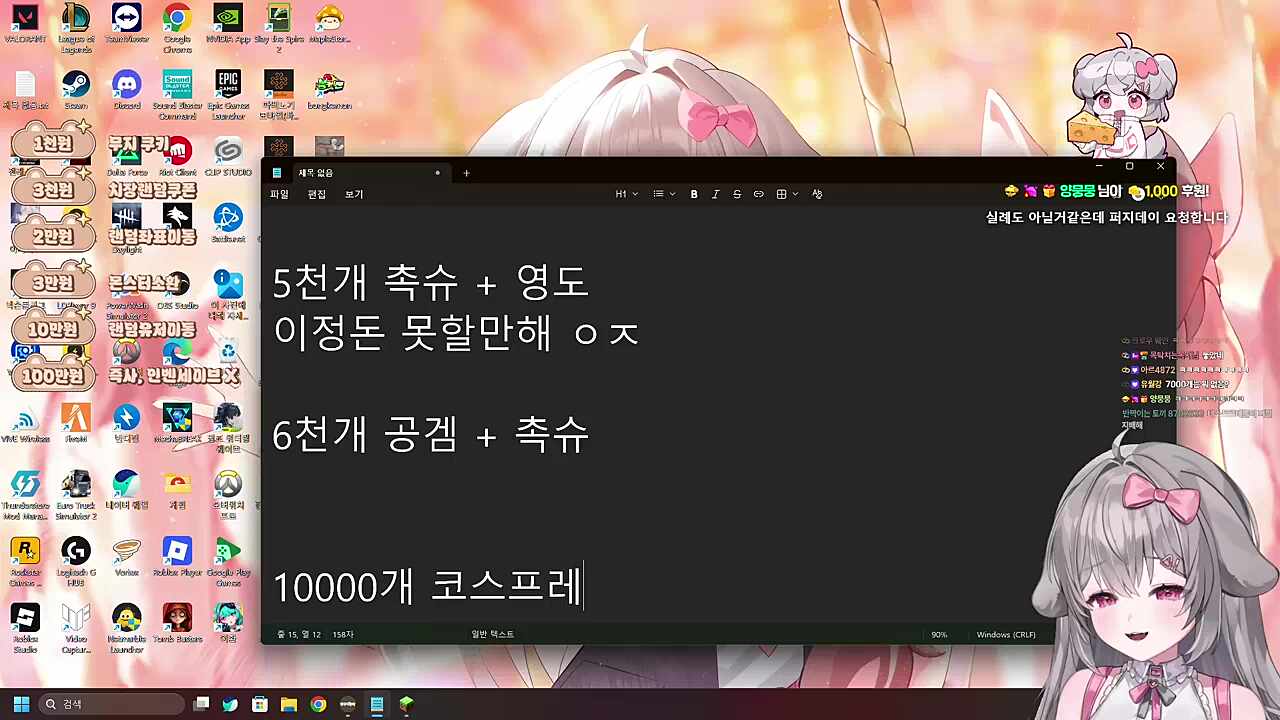
Task: Open Google Chrome desktop shortcut
Action: point(177,27)
